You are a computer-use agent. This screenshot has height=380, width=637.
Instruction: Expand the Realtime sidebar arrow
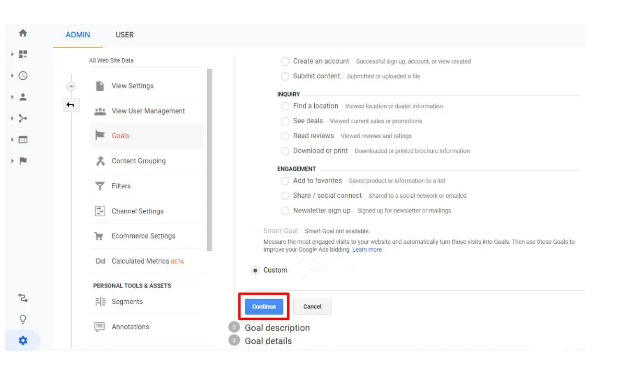[12, 76]
